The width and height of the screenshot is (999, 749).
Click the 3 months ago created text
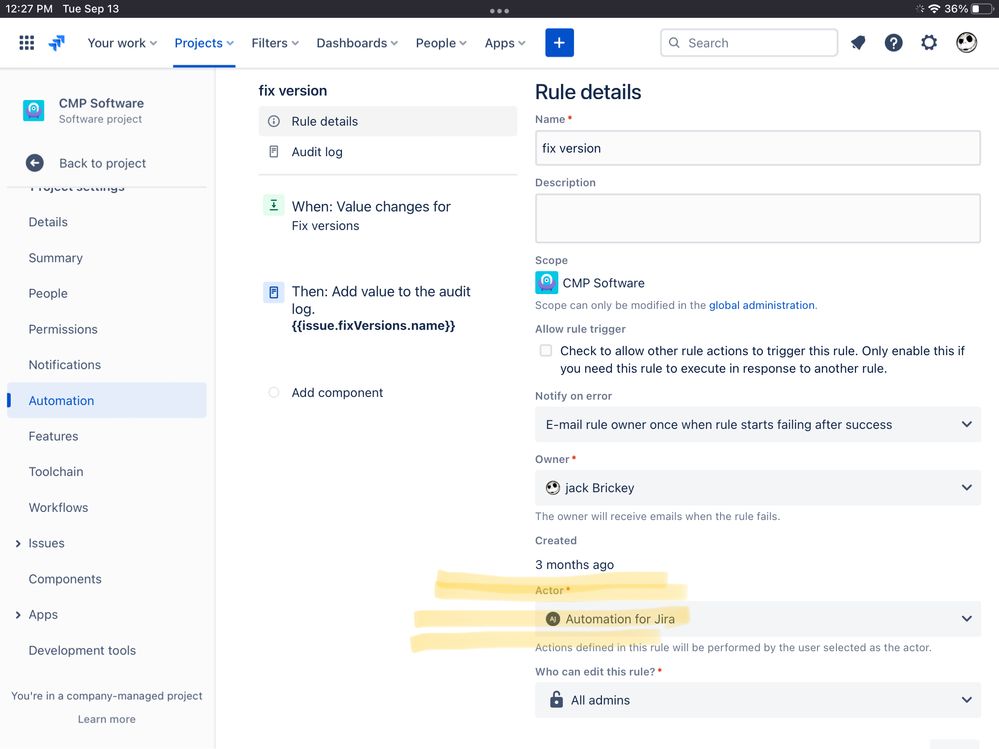click(x=575, y=564)
